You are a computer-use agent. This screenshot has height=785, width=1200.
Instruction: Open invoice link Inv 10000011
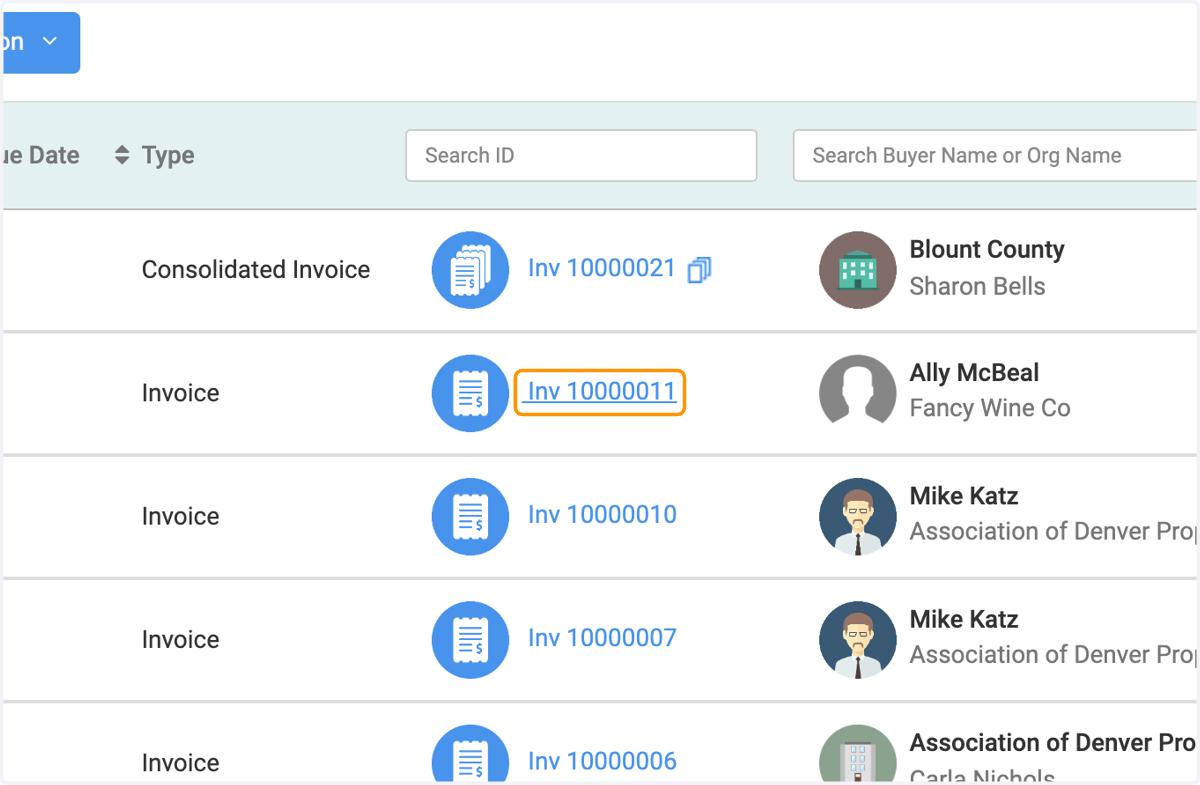[x=600, y=392]
